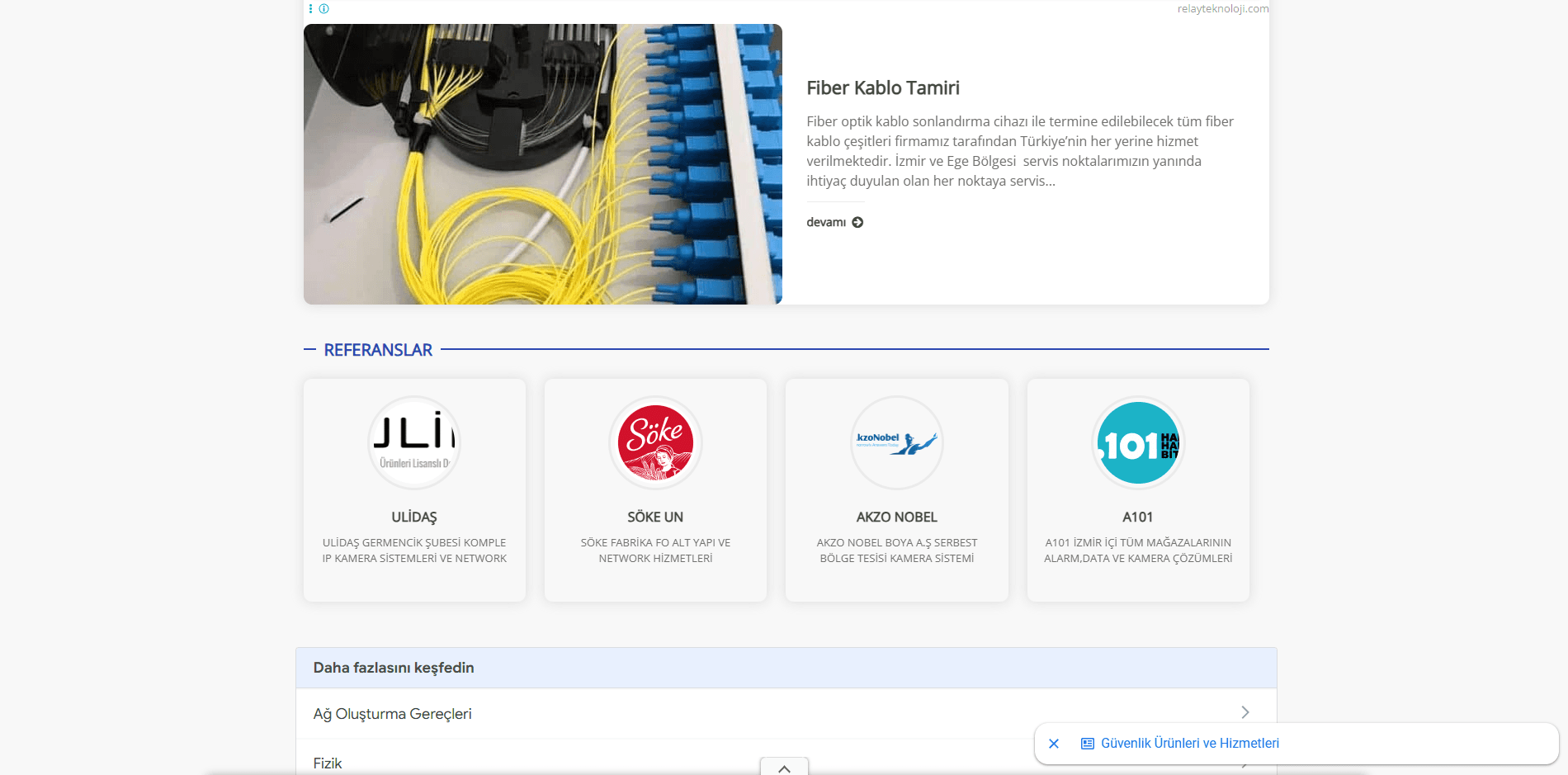Close the Güvenlik Ürünleri popup
1568x775 pixels.
tap(1054, 744)
